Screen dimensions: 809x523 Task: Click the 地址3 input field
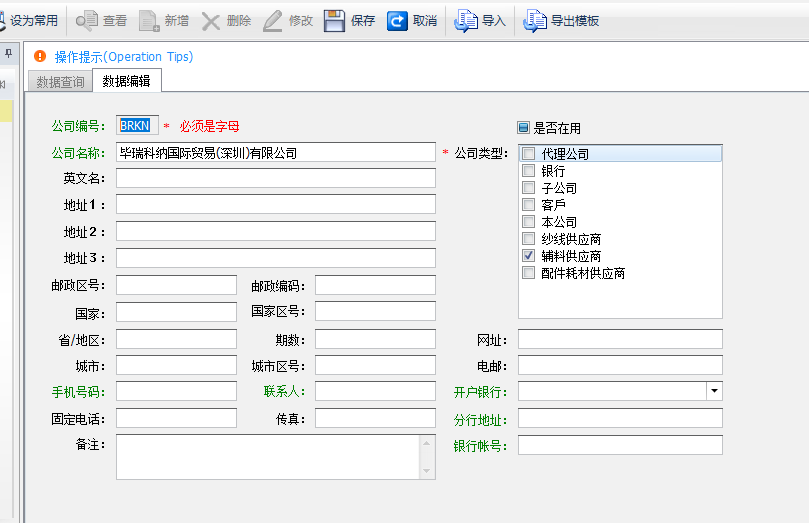click(x=276, y=258)
